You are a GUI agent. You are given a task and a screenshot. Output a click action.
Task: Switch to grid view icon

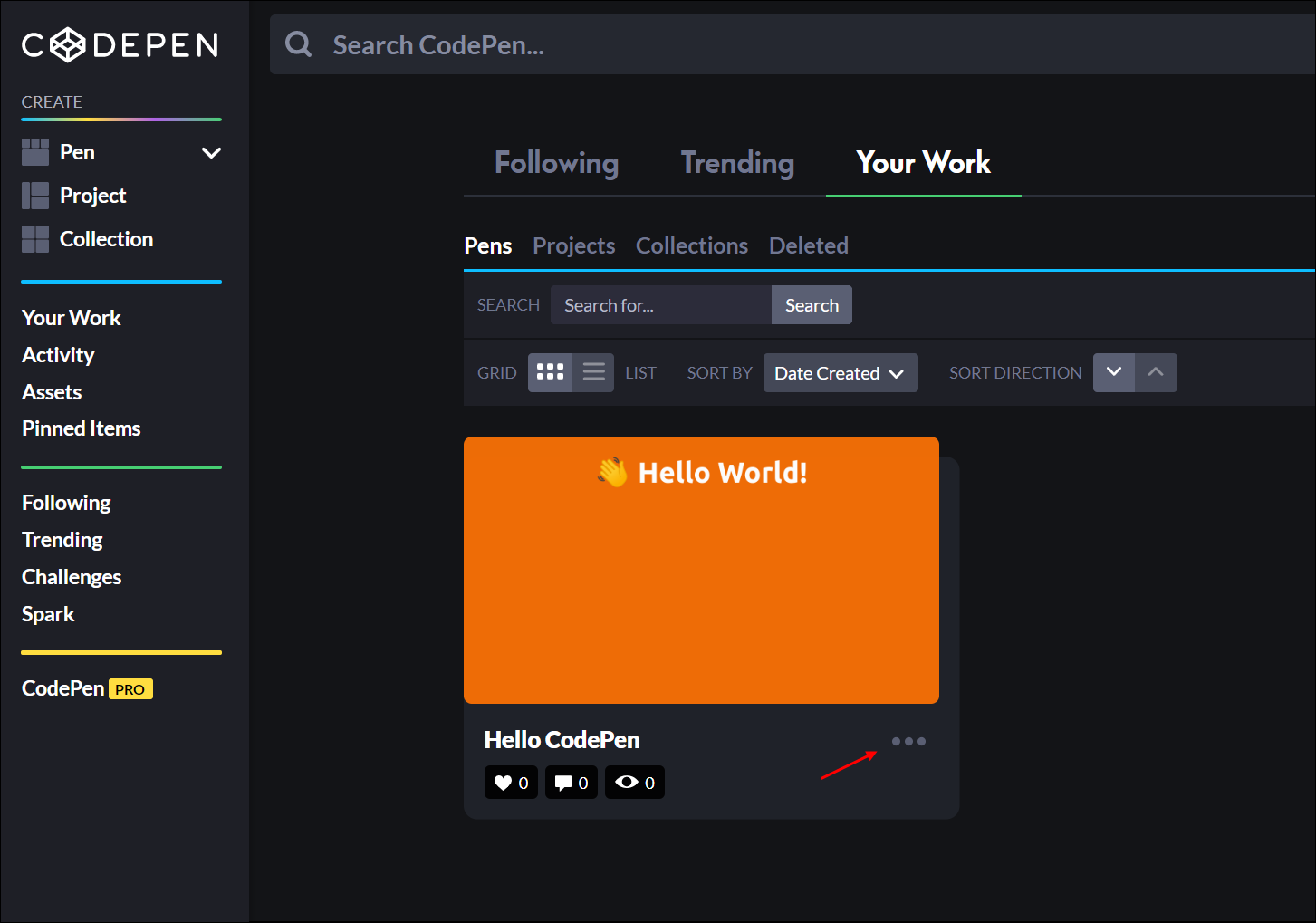[x=550, y=372]
